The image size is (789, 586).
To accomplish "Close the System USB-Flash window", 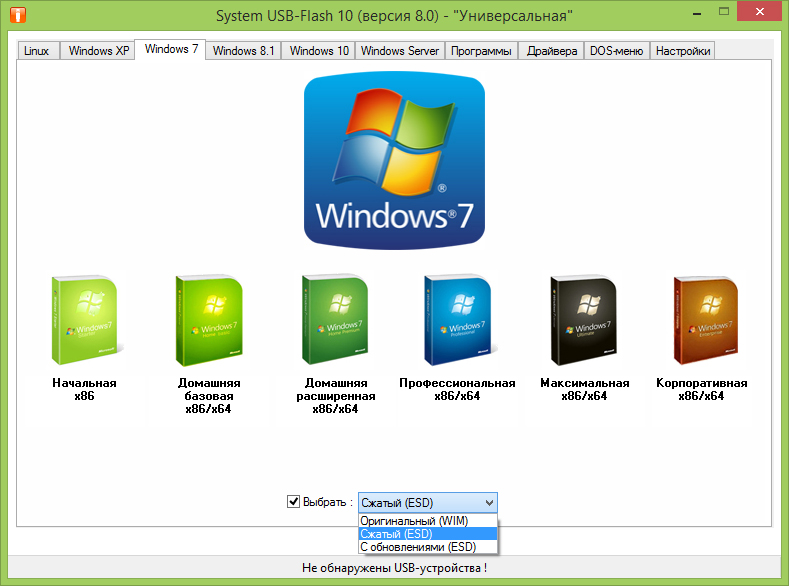I will (759, 12).
